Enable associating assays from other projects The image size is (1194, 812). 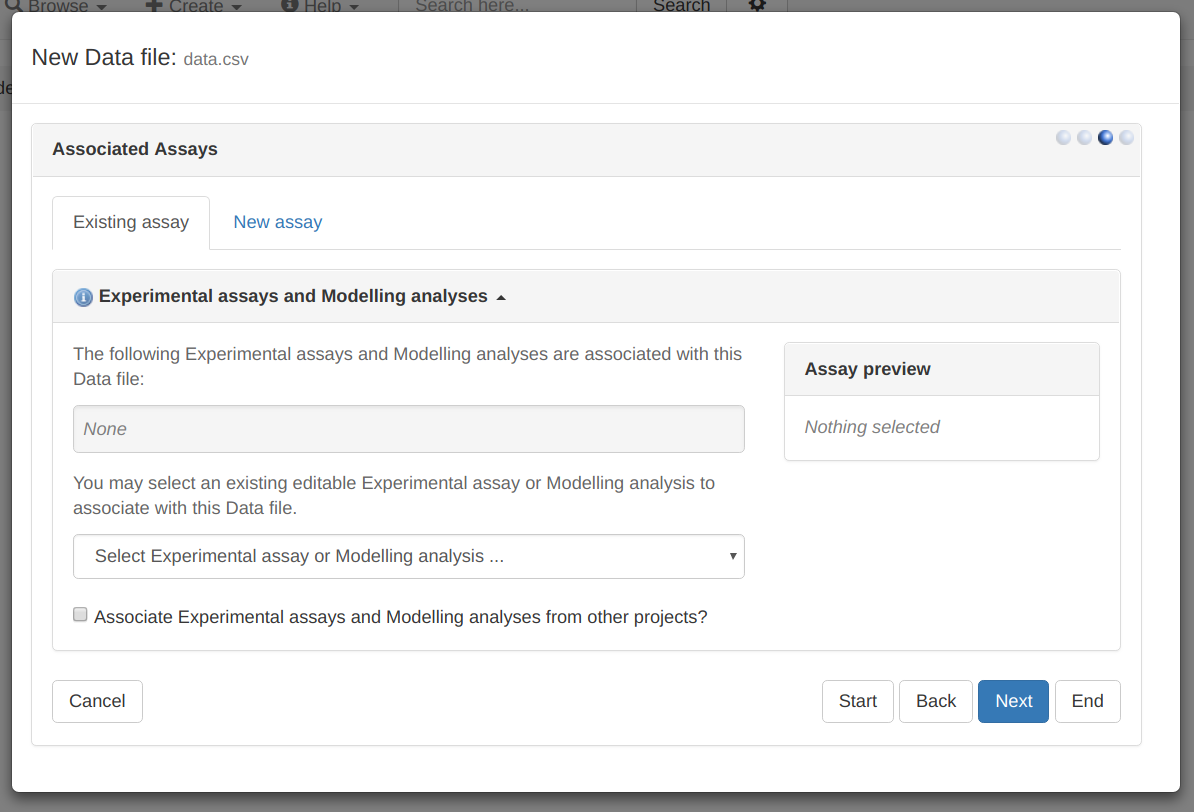pos(80,615)
